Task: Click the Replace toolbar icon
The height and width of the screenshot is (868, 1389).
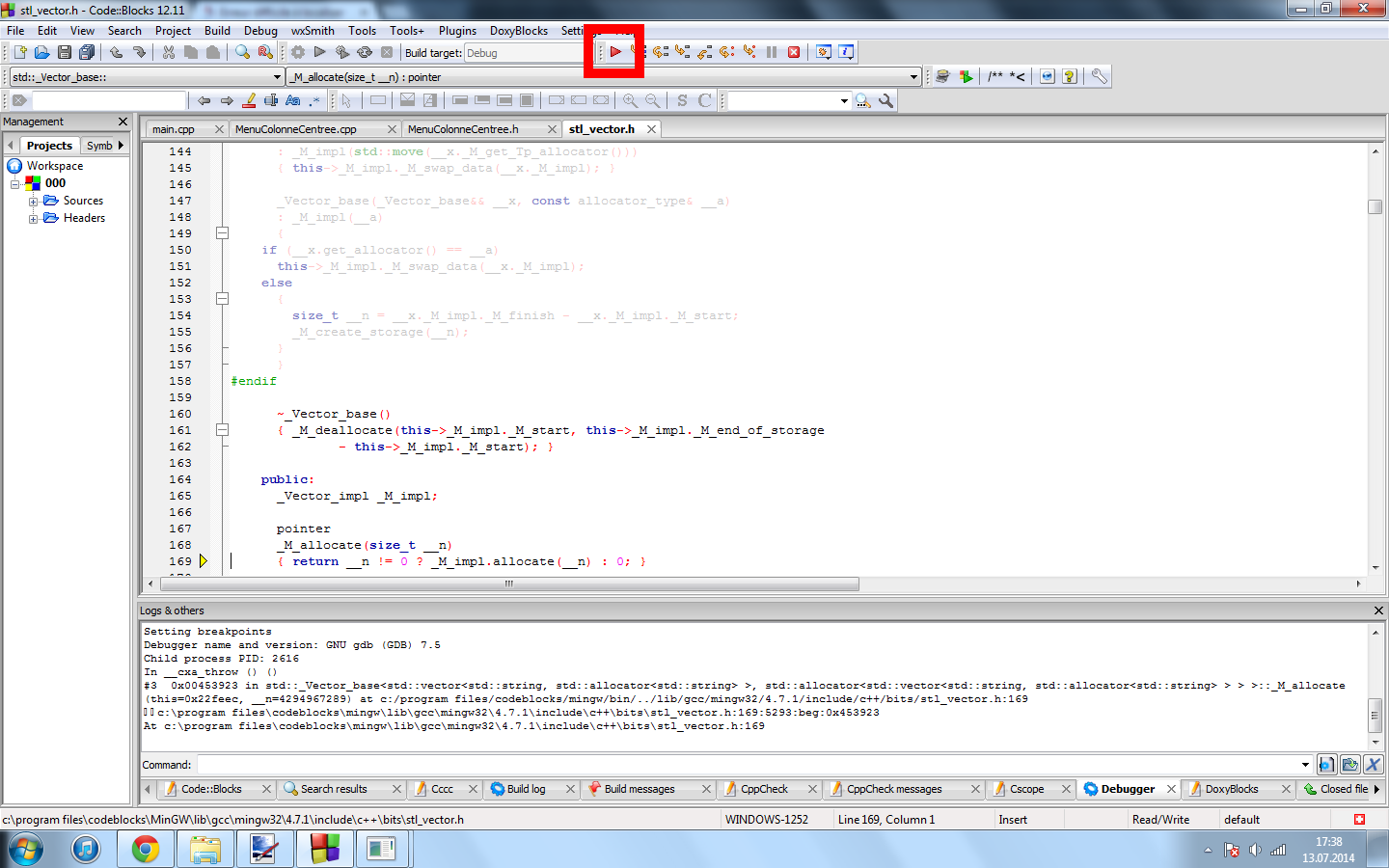Action: (265, 52)
